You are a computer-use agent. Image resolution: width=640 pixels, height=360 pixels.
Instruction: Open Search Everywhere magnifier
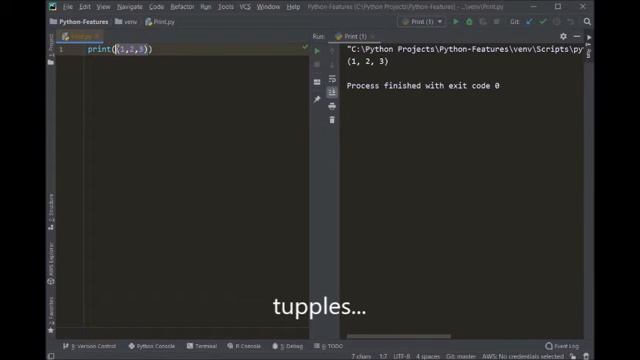(x=587, y=22)
